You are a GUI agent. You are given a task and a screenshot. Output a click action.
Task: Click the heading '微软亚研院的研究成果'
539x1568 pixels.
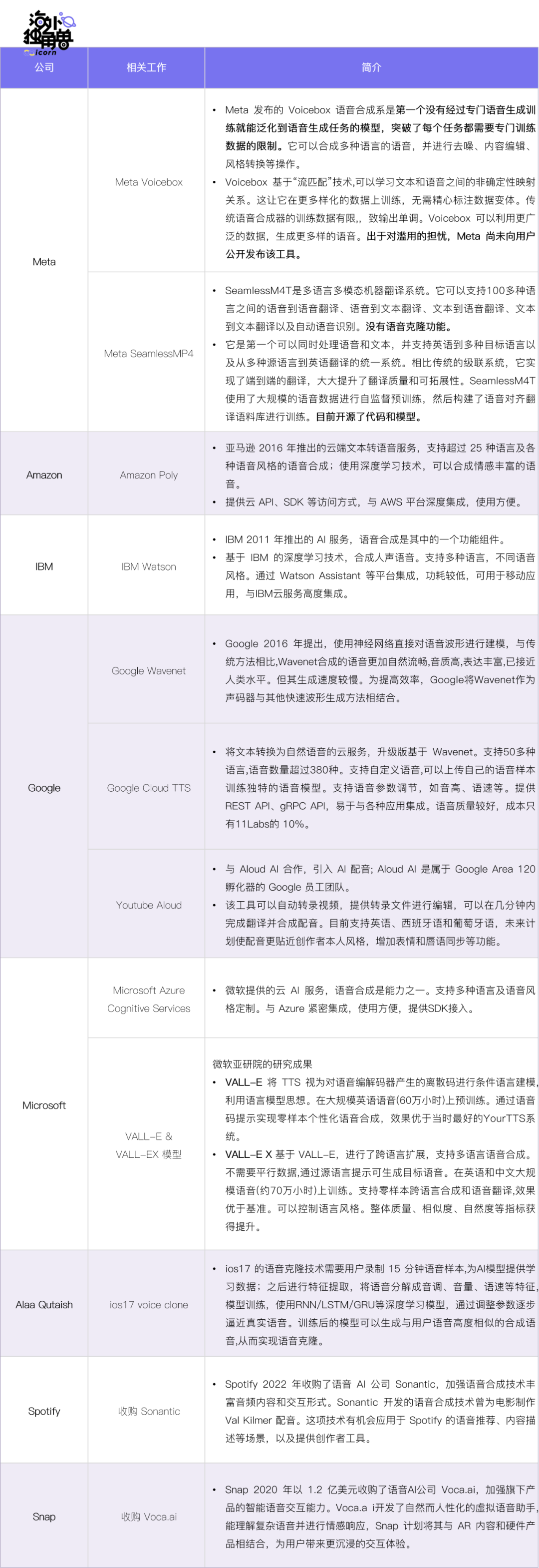[x=262, y=1063]
